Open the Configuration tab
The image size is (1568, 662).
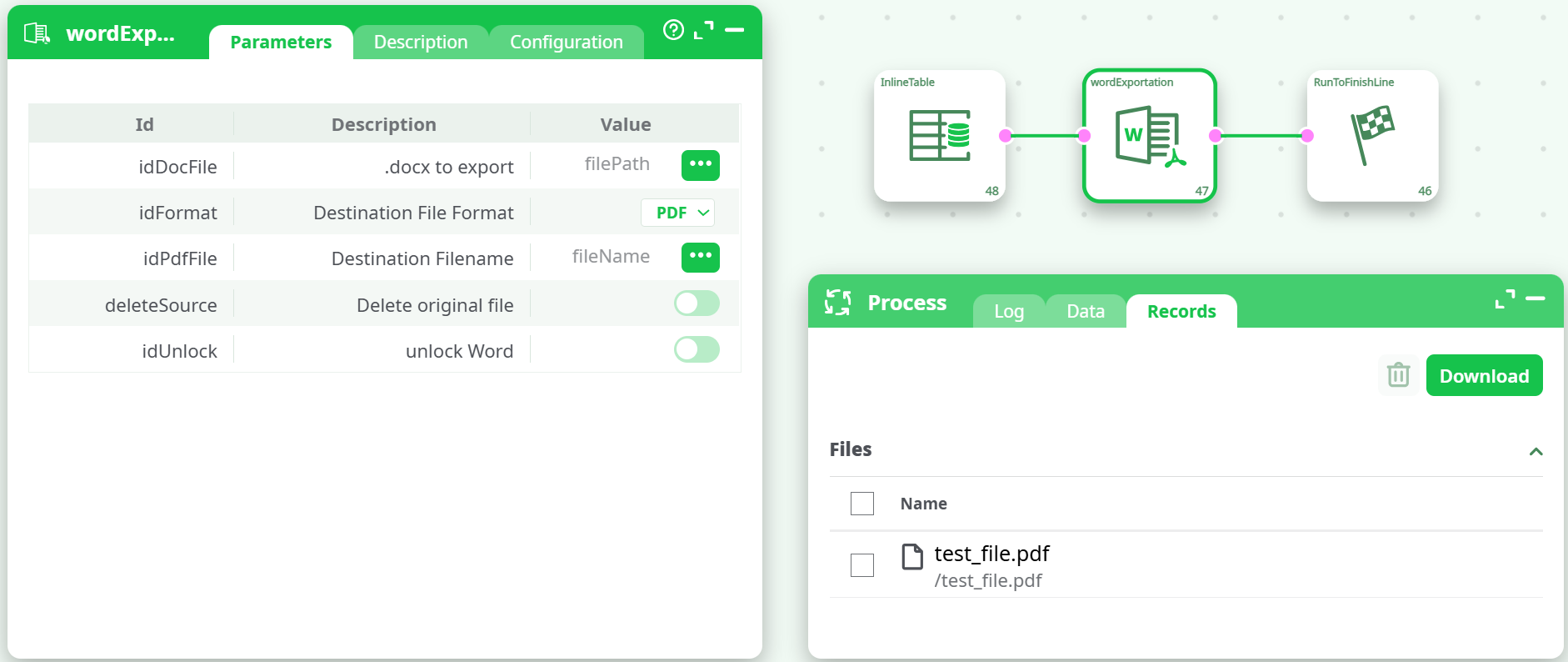click(x=566, y=43)
